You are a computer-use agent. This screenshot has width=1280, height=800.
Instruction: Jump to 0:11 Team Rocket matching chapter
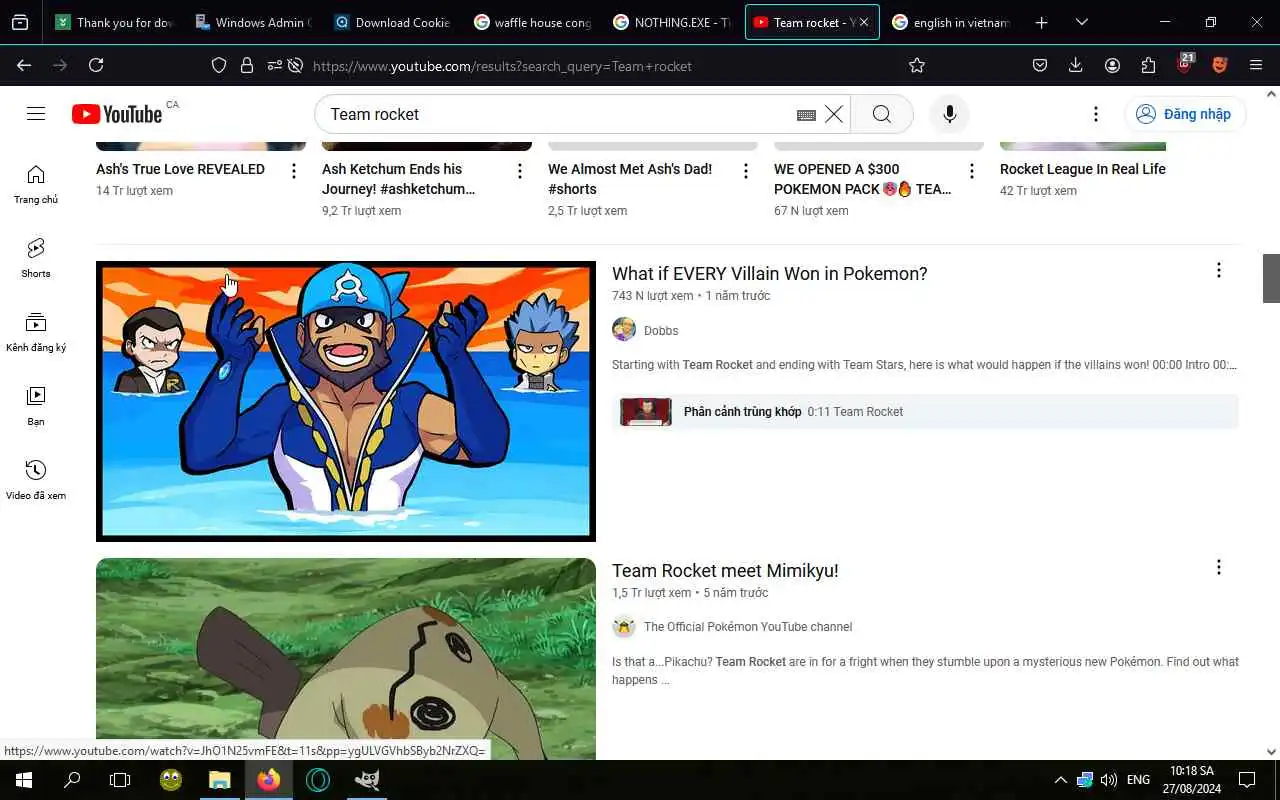pyautogui.click(x=925, y=411)
